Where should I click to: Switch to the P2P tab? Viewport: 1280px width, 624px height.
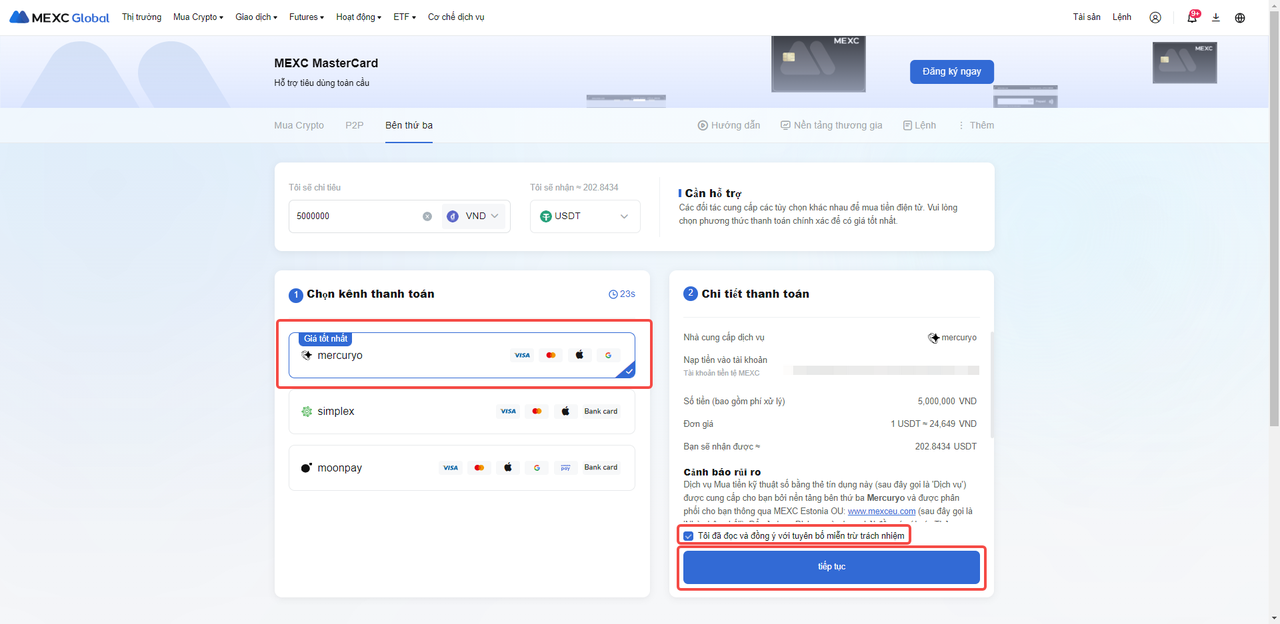pos(354,126)
